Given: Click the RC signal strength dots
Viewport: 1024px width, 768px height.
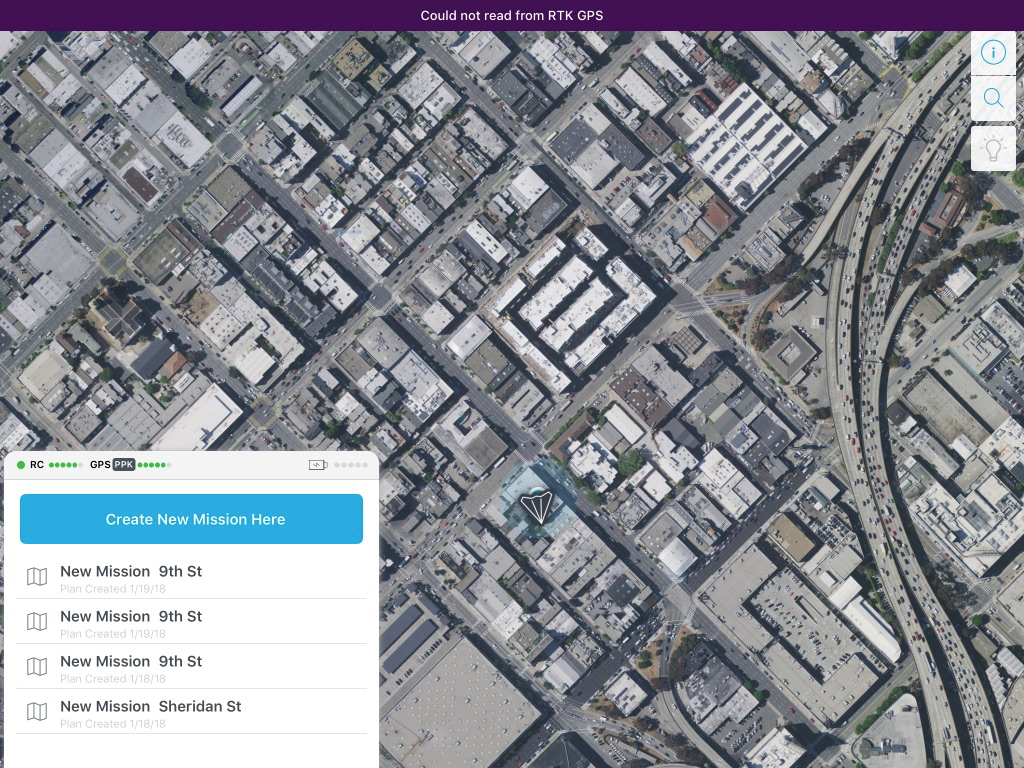Looking at the screenshot, I should pyautogui.click(x=65, y=465).
